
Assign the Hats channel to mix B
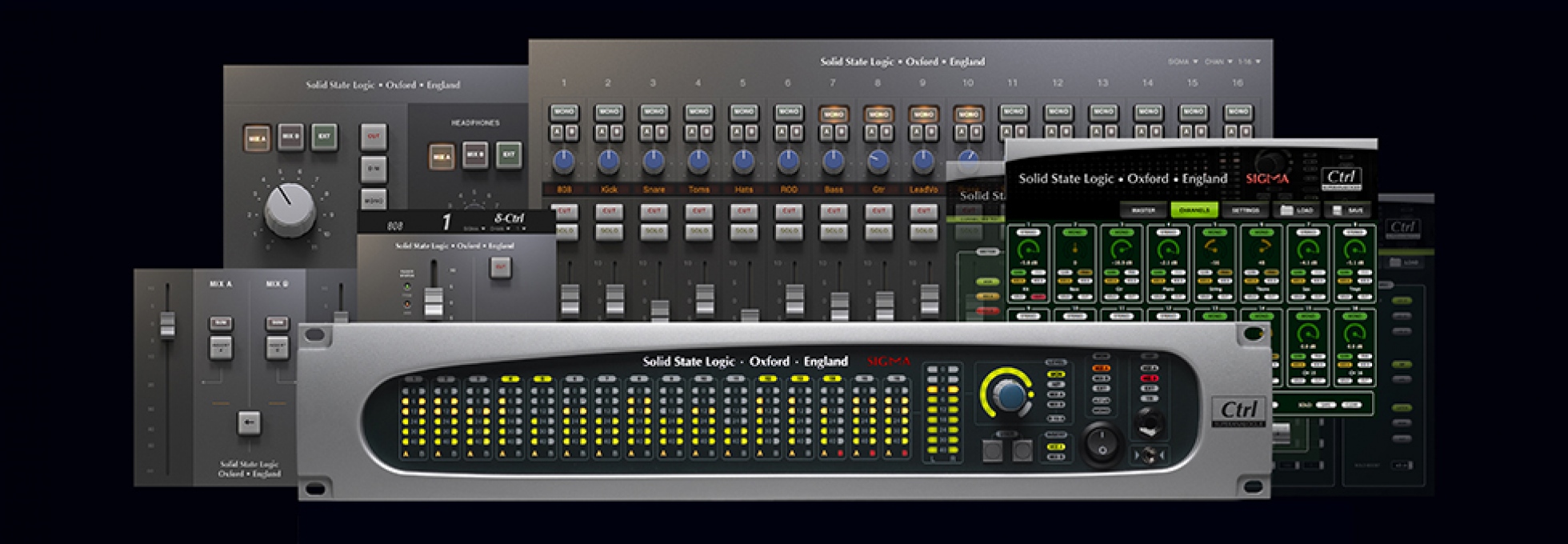[750, 131]
